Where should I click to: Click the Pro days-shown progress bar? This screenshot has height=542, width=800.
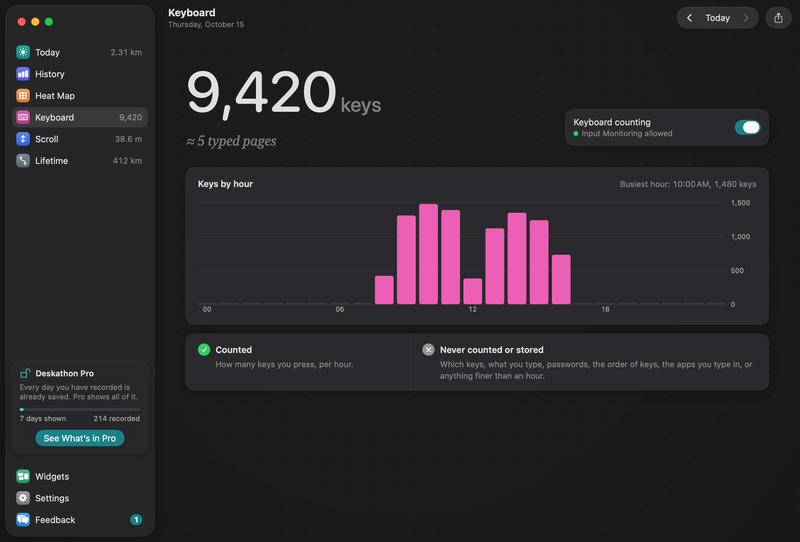[80, 409]
